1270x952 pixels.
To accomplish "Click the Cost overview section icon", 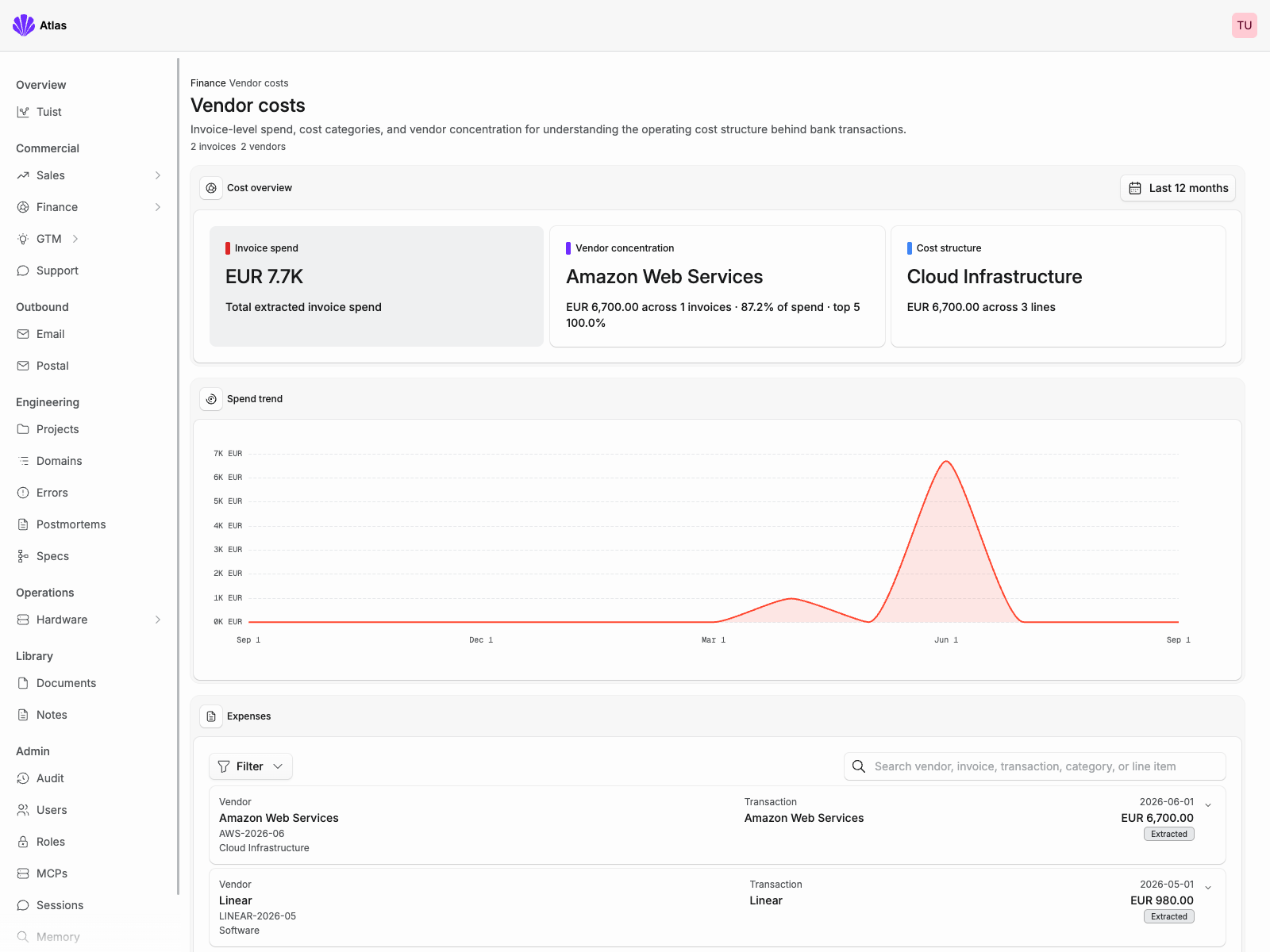I will 211,188.
